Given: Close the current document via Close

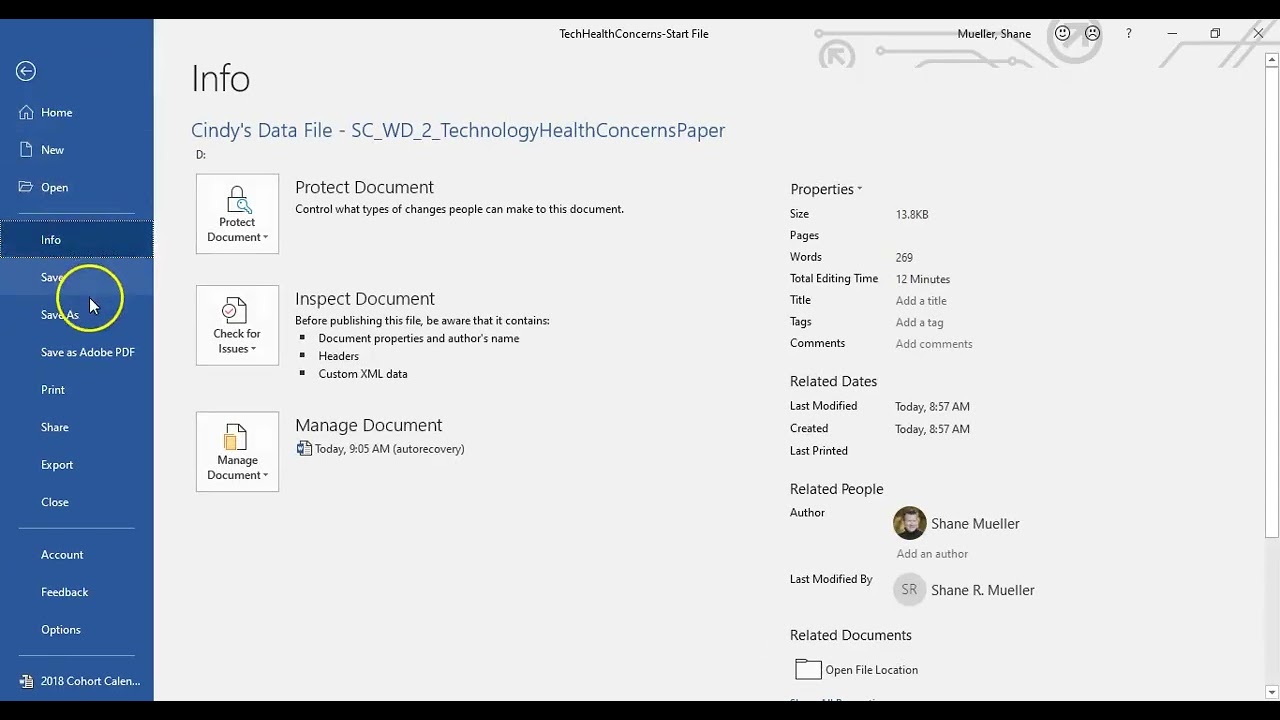Looking at the screenshot, I should (77, 502).
